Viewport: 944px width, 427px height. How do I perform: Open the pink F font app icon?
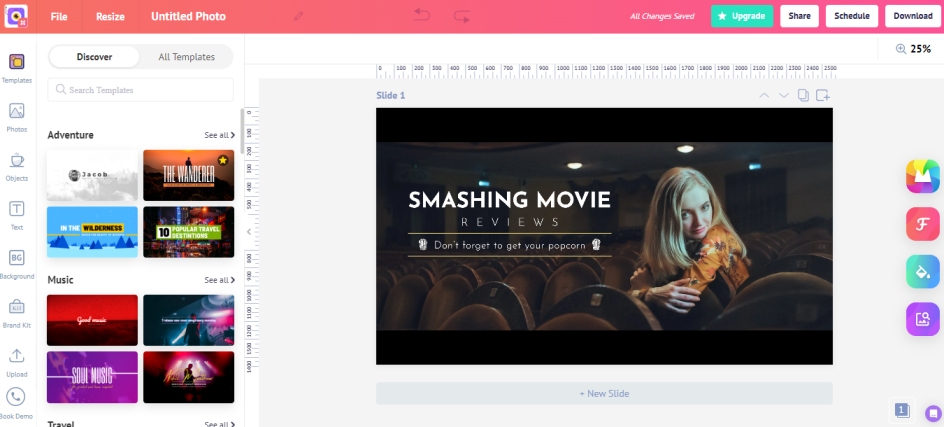click(922, 224)
